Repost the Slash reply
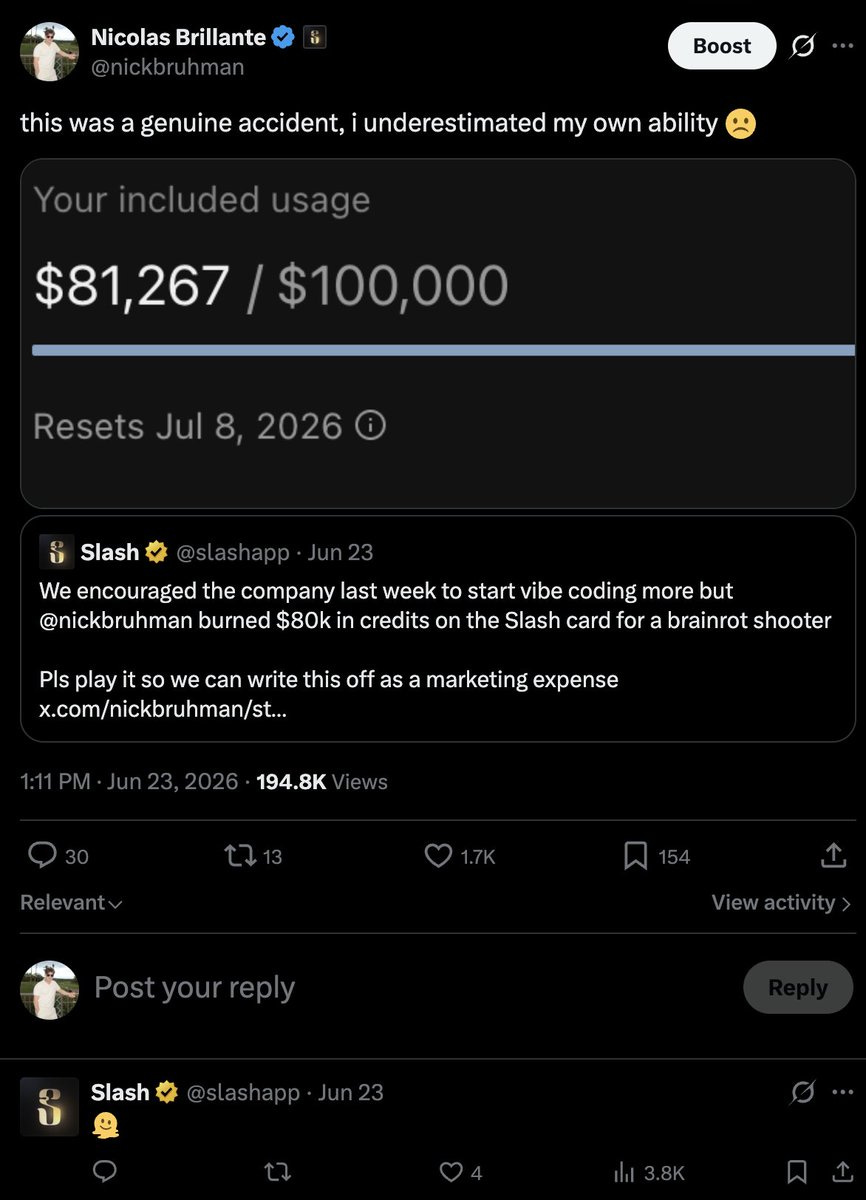Screen dimensions: 866x1200 click(279, 1171)
